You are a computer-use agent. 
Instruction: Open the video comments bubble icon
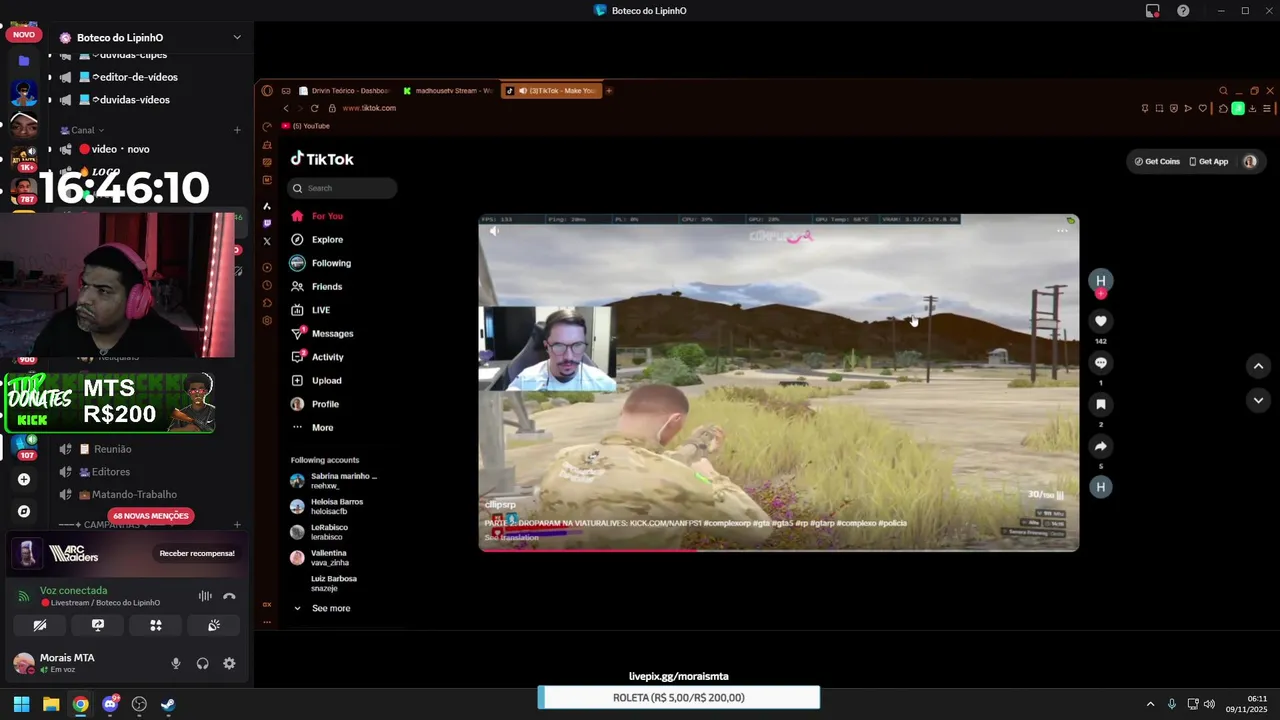coord(1101,363)
